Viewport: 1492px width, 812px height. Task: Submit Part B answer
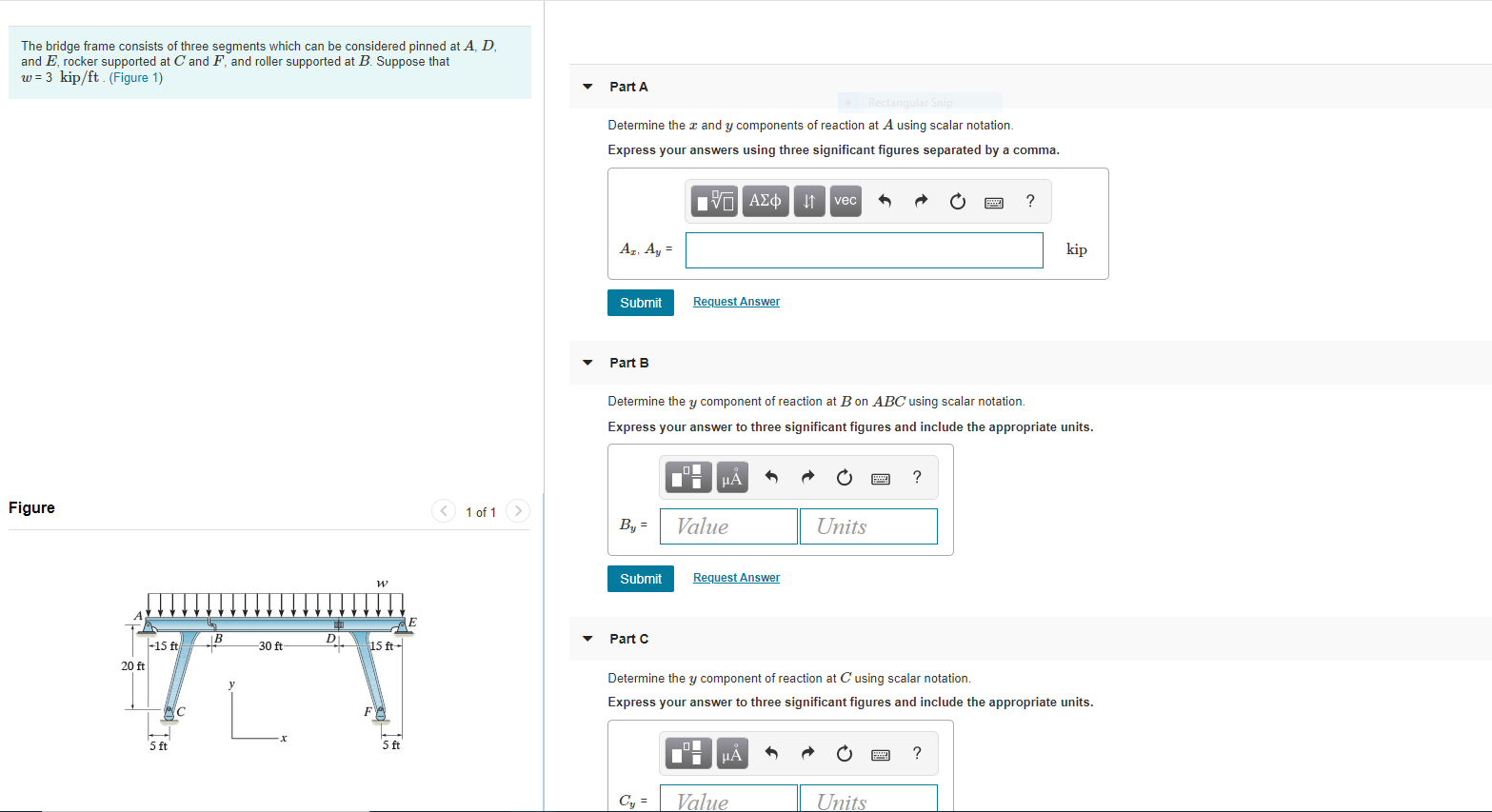click(641, 579)
